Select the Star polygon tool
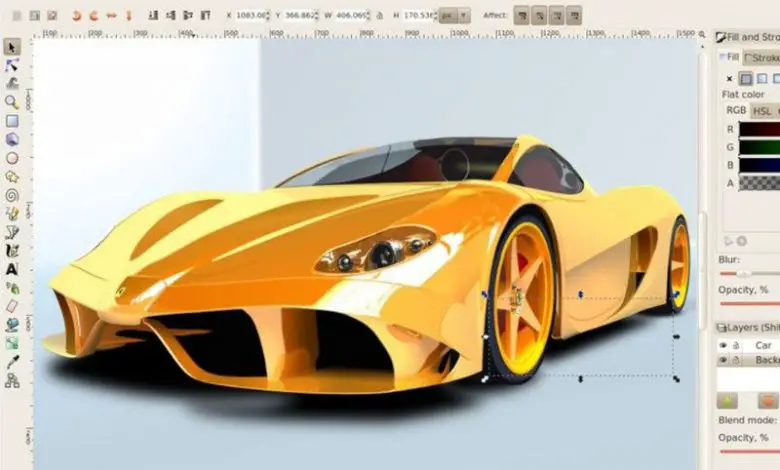 [11, 177]
